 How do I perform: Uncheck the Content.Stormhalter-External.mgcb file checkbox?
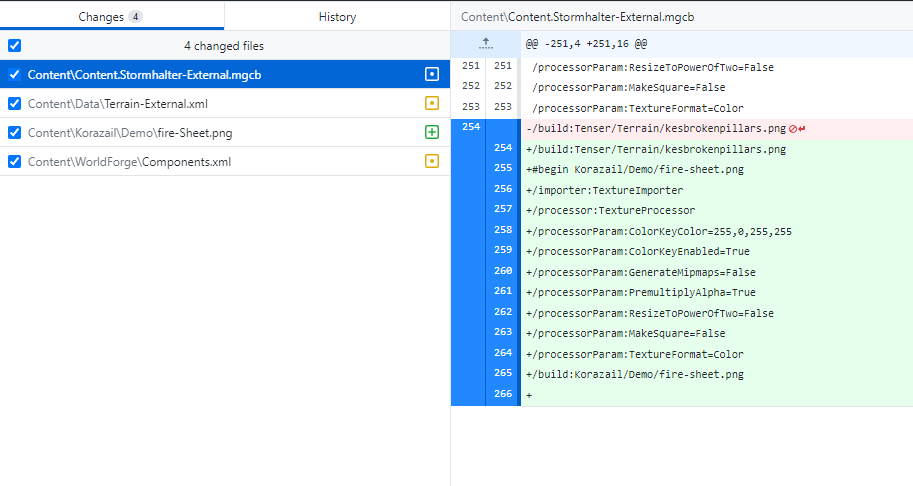pyautogui.click(x=14, y=74)
